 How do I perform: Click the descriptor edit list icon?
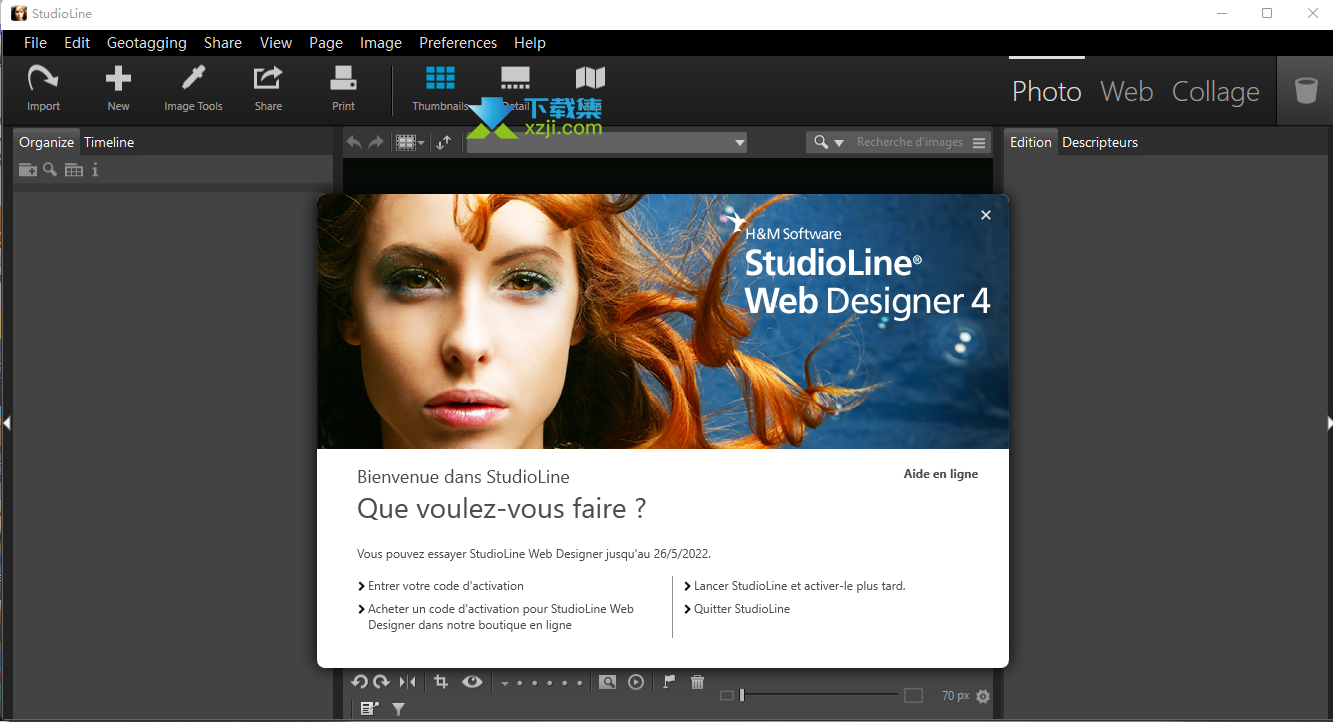click(369, 709)
